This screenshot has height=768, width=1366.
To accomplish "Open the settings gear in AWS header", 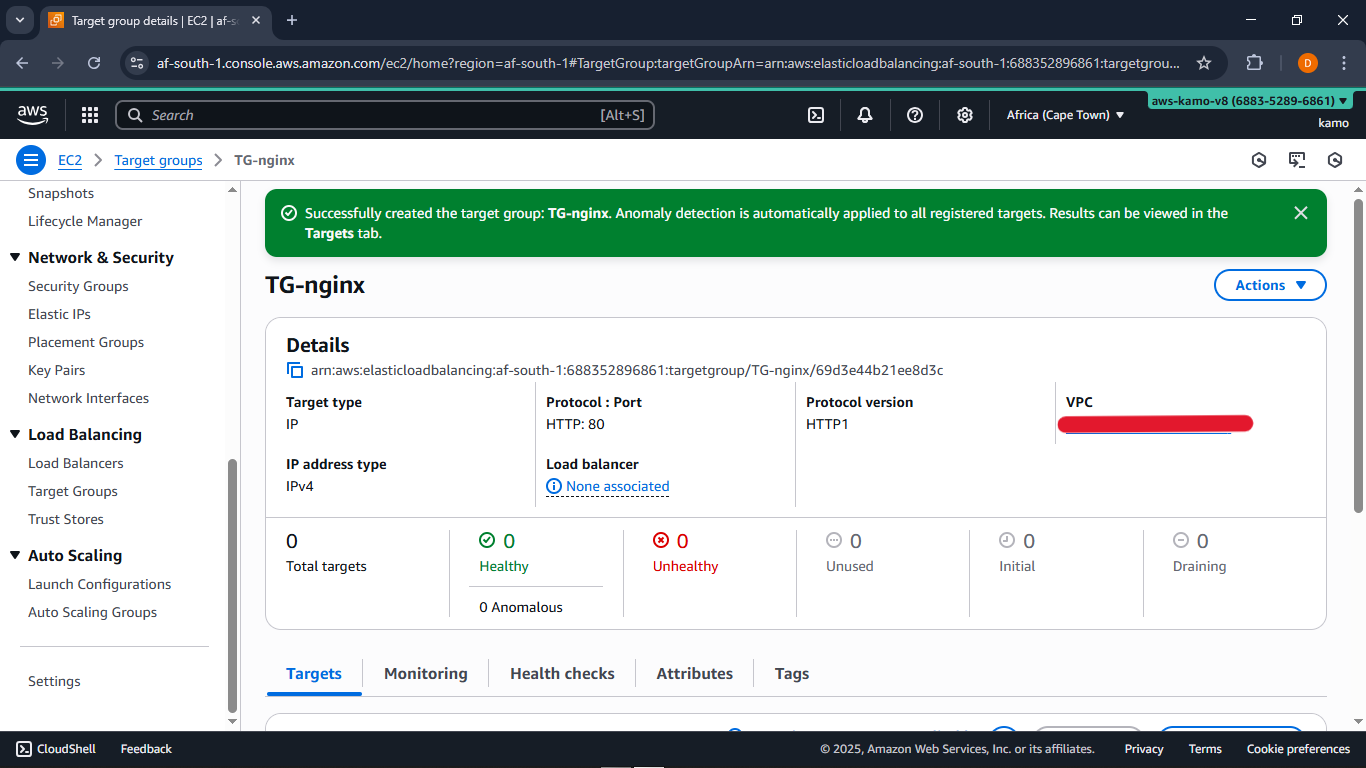I will pos(964,115).
